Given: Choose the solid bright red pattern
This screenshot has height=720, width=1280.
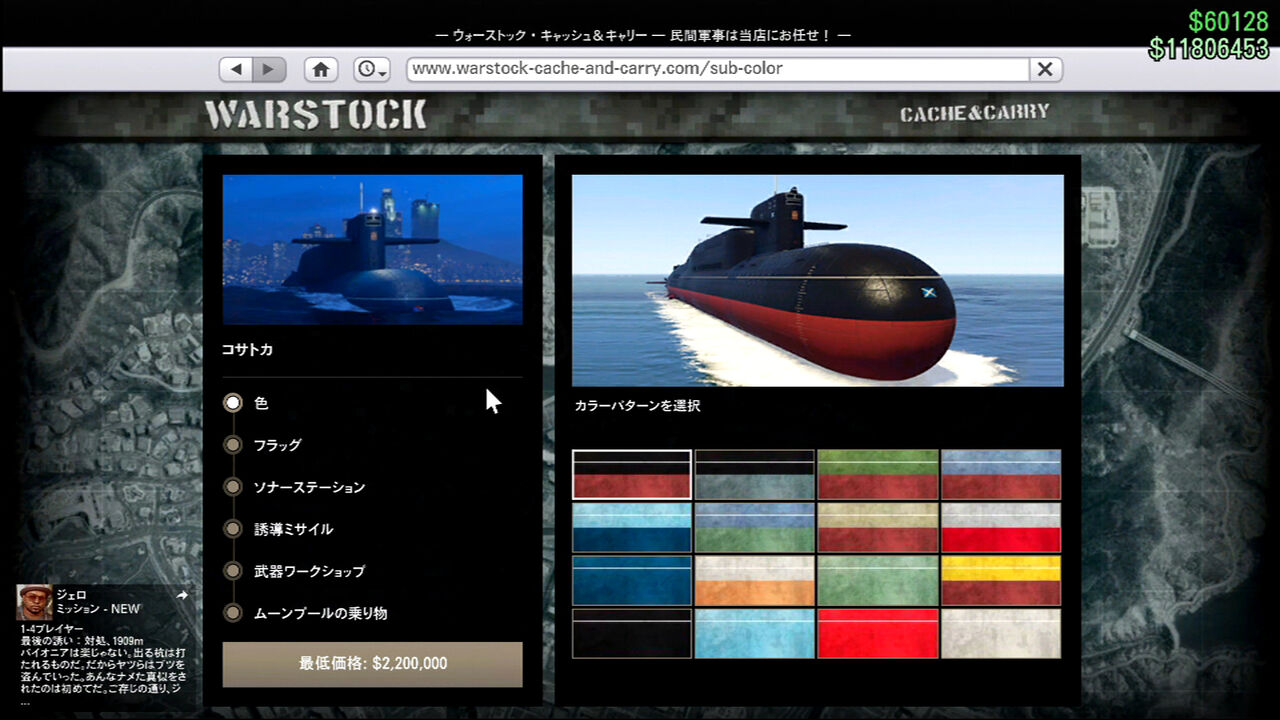Looking at the screenshot, I should tap(878, 633).
